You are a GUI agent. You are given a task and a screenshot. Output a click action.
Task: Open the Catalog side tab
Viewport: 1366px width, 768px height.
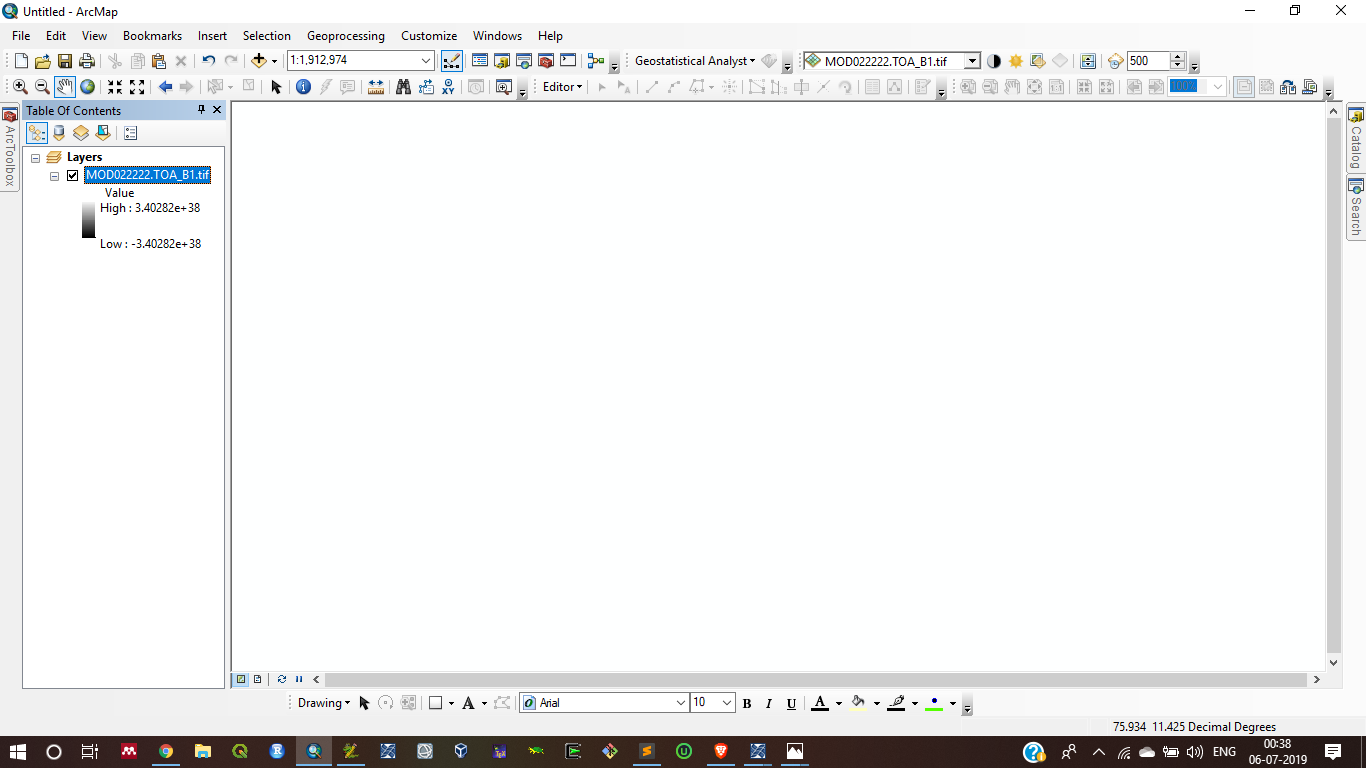1356,138
